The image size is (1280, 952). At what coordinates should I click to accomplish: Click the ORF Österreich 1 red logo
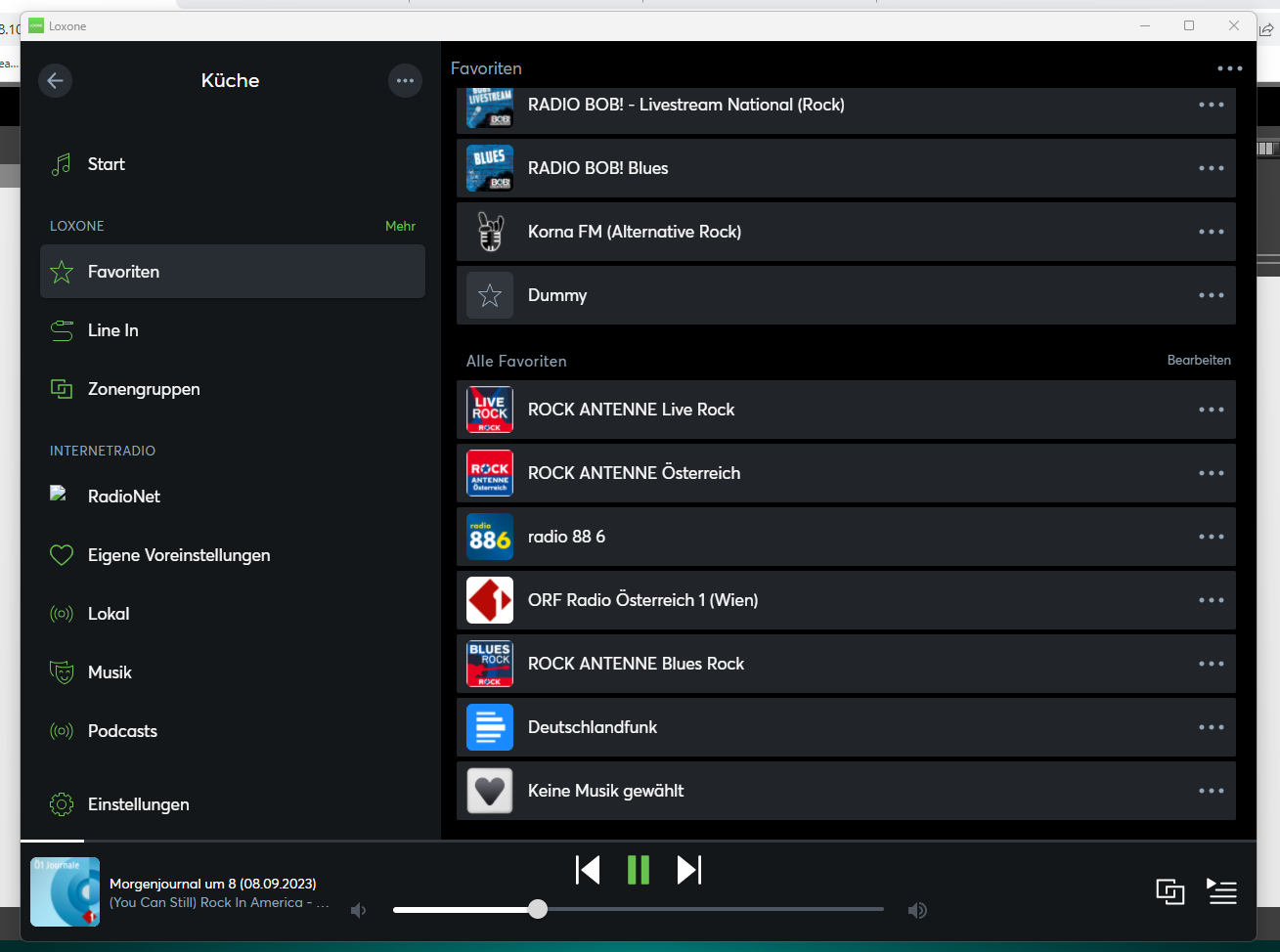[x=490, y=600]
